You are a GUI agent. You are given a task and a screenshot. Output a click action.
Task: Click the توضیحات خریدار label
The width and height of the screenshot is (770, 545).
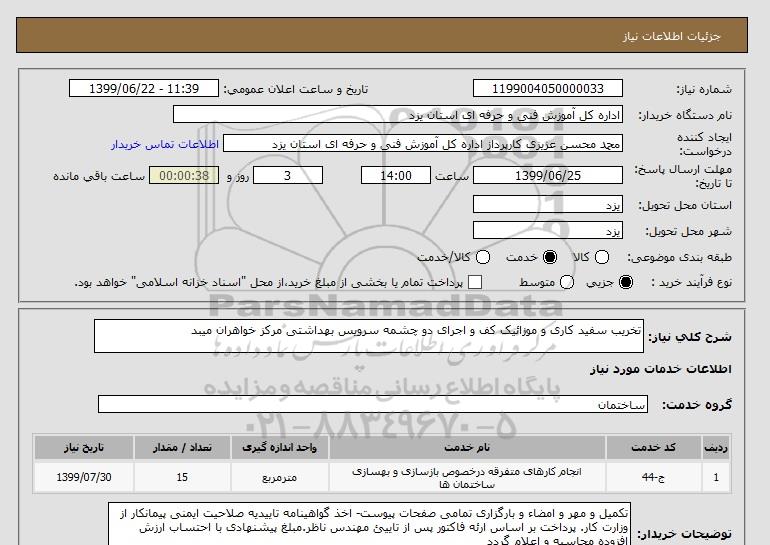click(x=685, y=534)
